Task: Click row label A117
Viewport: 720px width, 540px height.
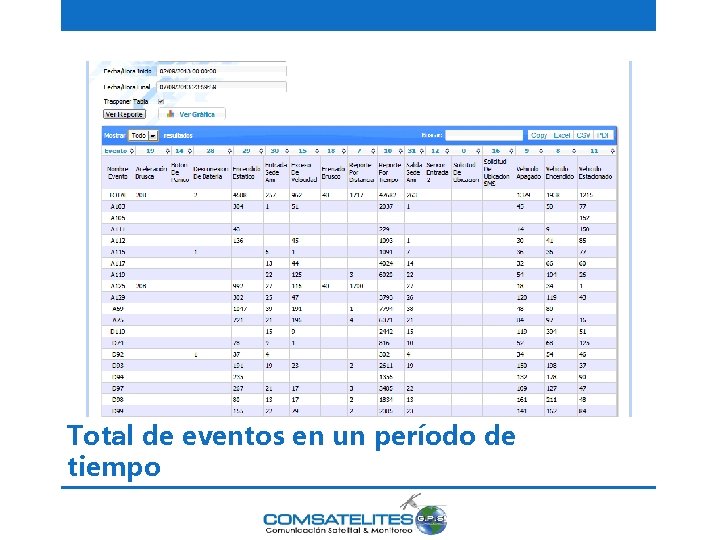Action: (118, 264)
